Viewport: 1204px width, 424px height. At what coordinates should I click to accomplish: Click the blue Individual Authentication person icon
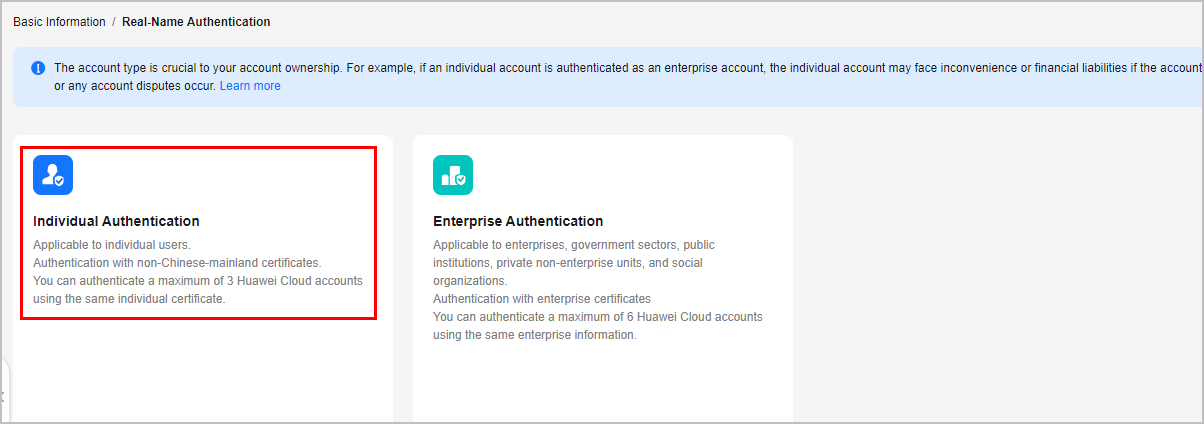coord(53,175)
